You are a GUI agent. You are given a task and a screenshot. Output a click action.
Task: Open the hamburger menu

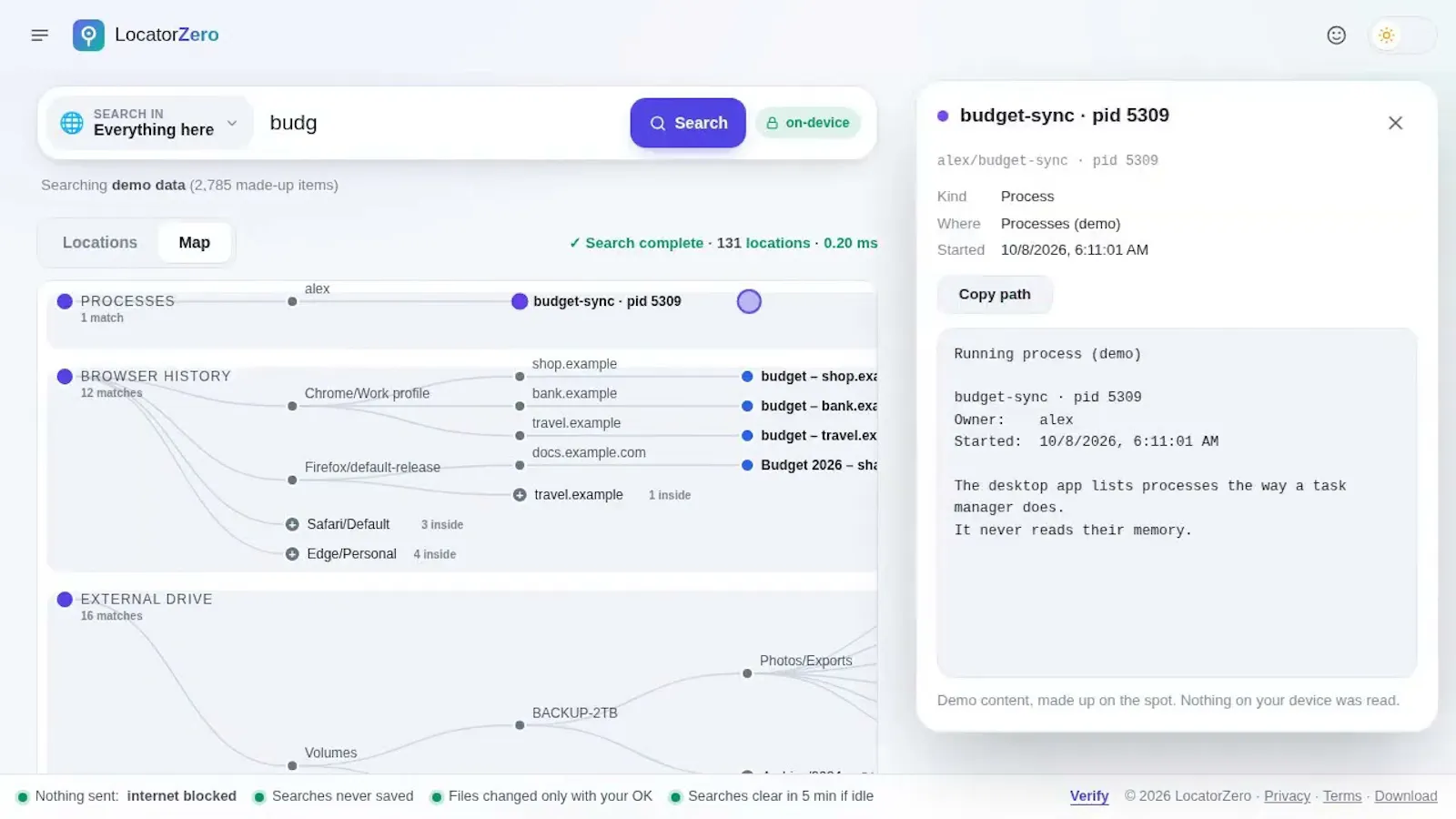pos(39,35)
